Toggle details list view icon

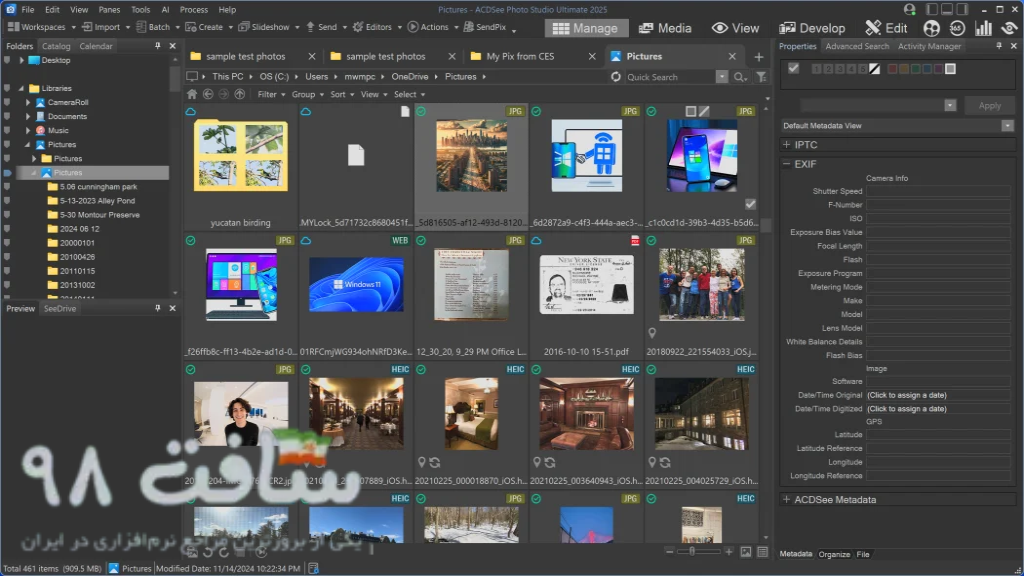click(x=762, y=552)
